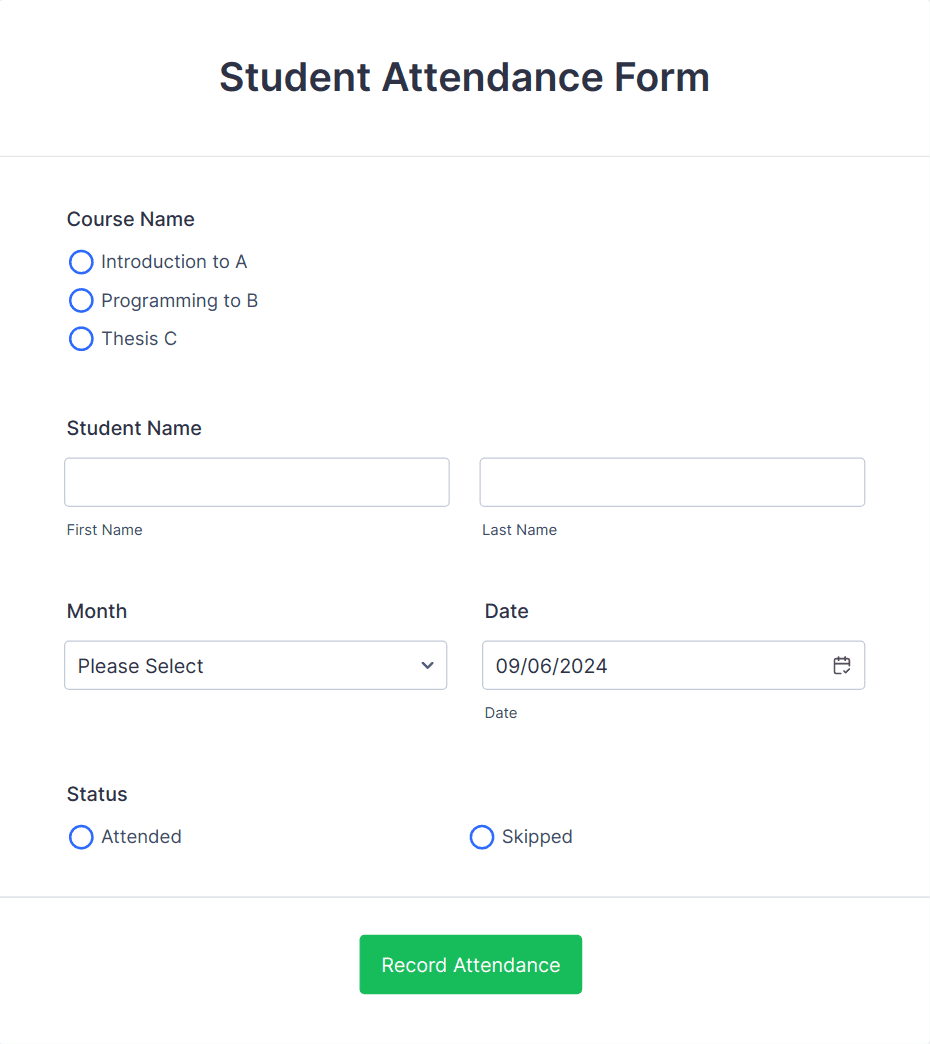
Task: Click the Status section label
Action: (x=97, y=794)
